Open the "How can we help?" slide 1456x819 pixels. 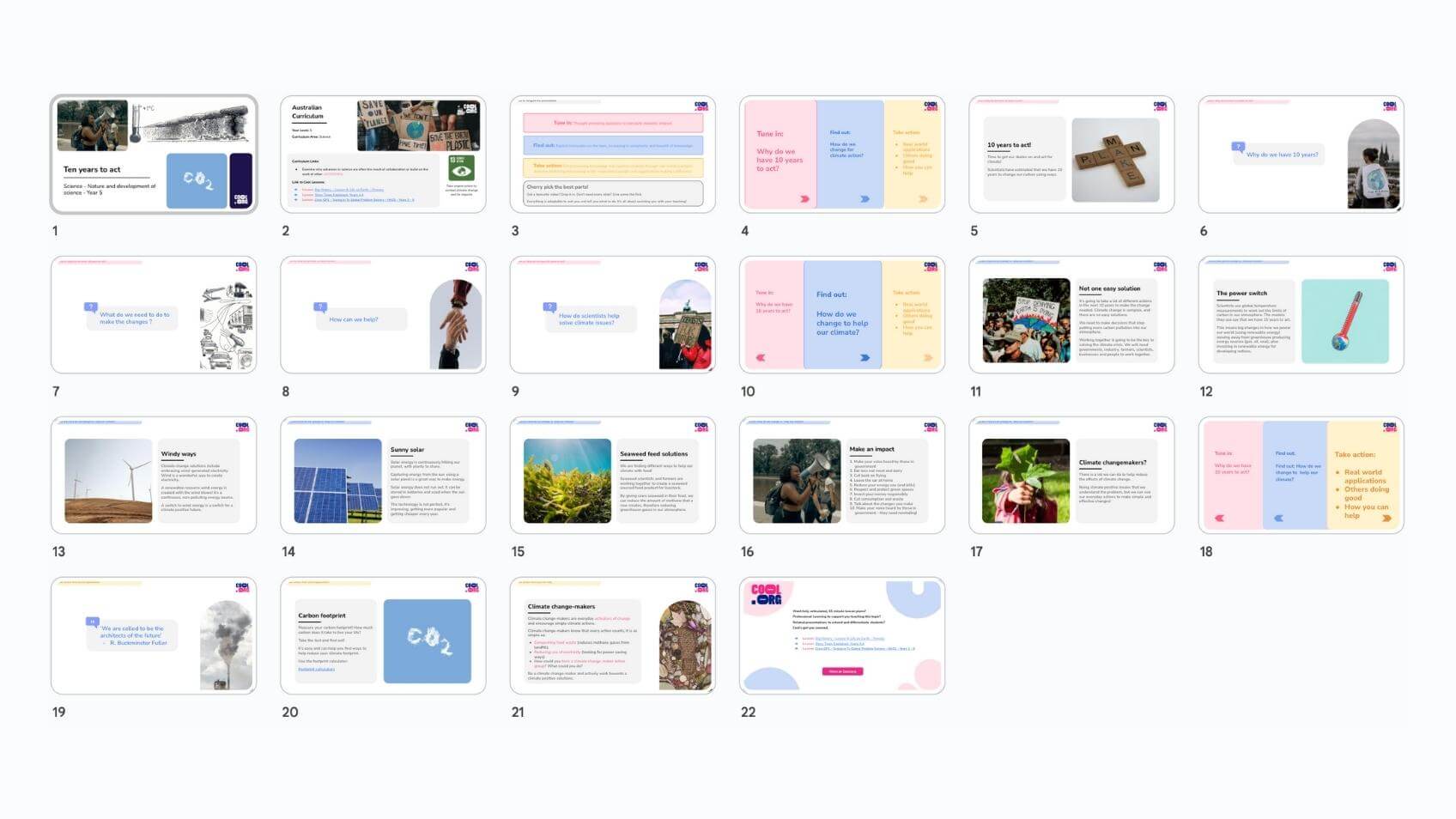(383, 315)
